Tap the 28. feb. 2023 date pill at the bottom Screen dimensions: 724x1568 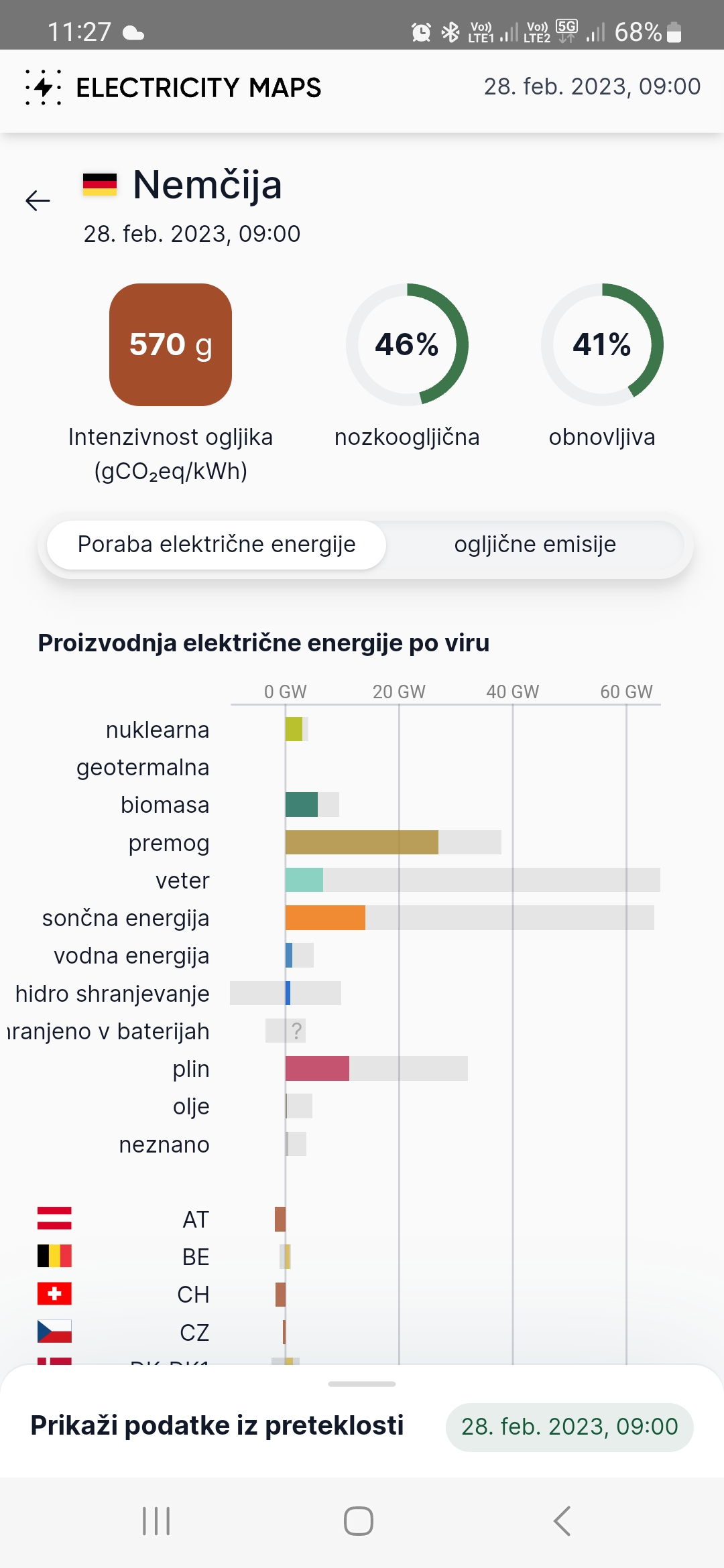[570, 1427]
